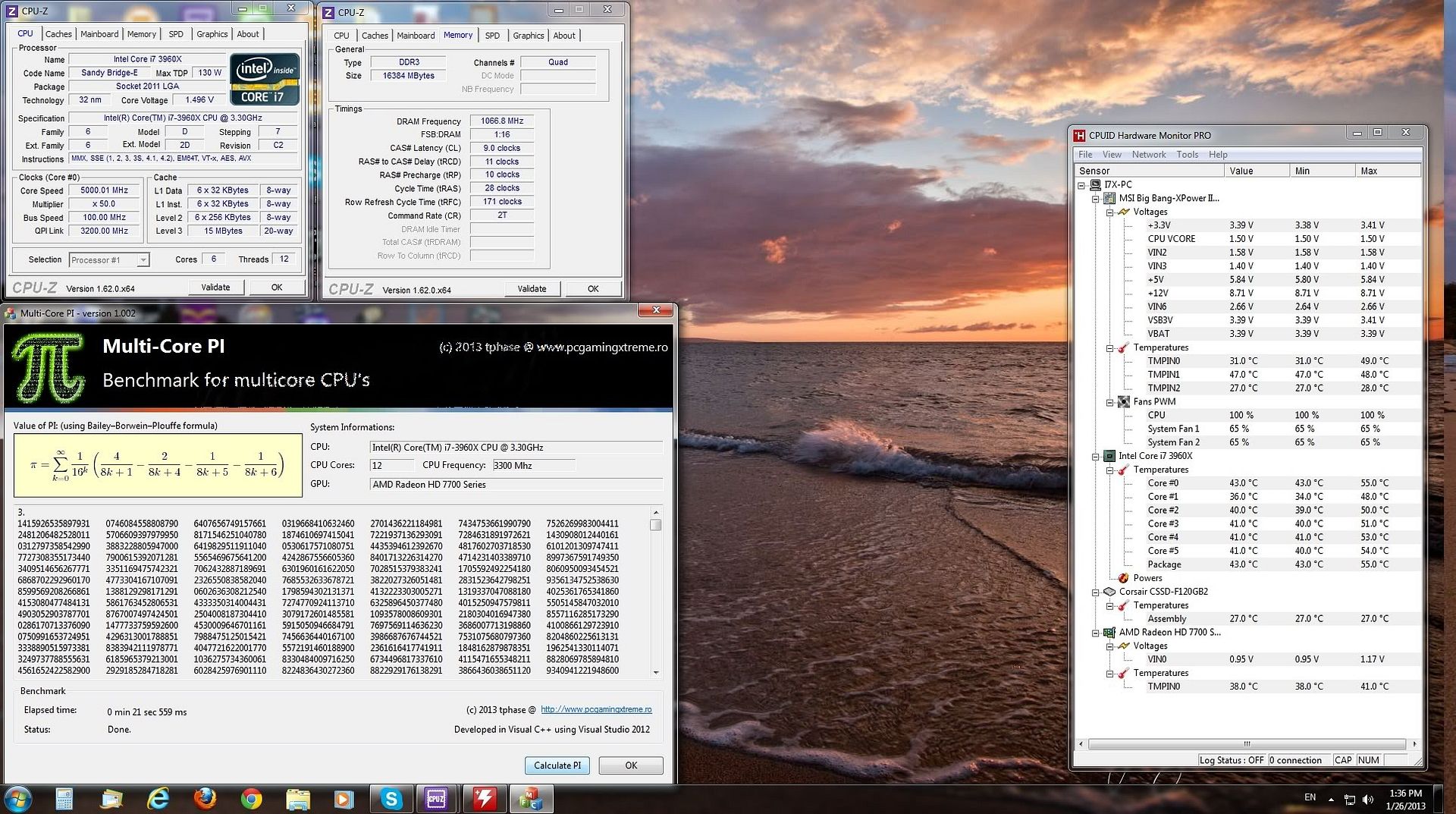
Task: Open the pcgamingxtreme.ro website link
Action: pyautogui.click(x=596, y=710)
